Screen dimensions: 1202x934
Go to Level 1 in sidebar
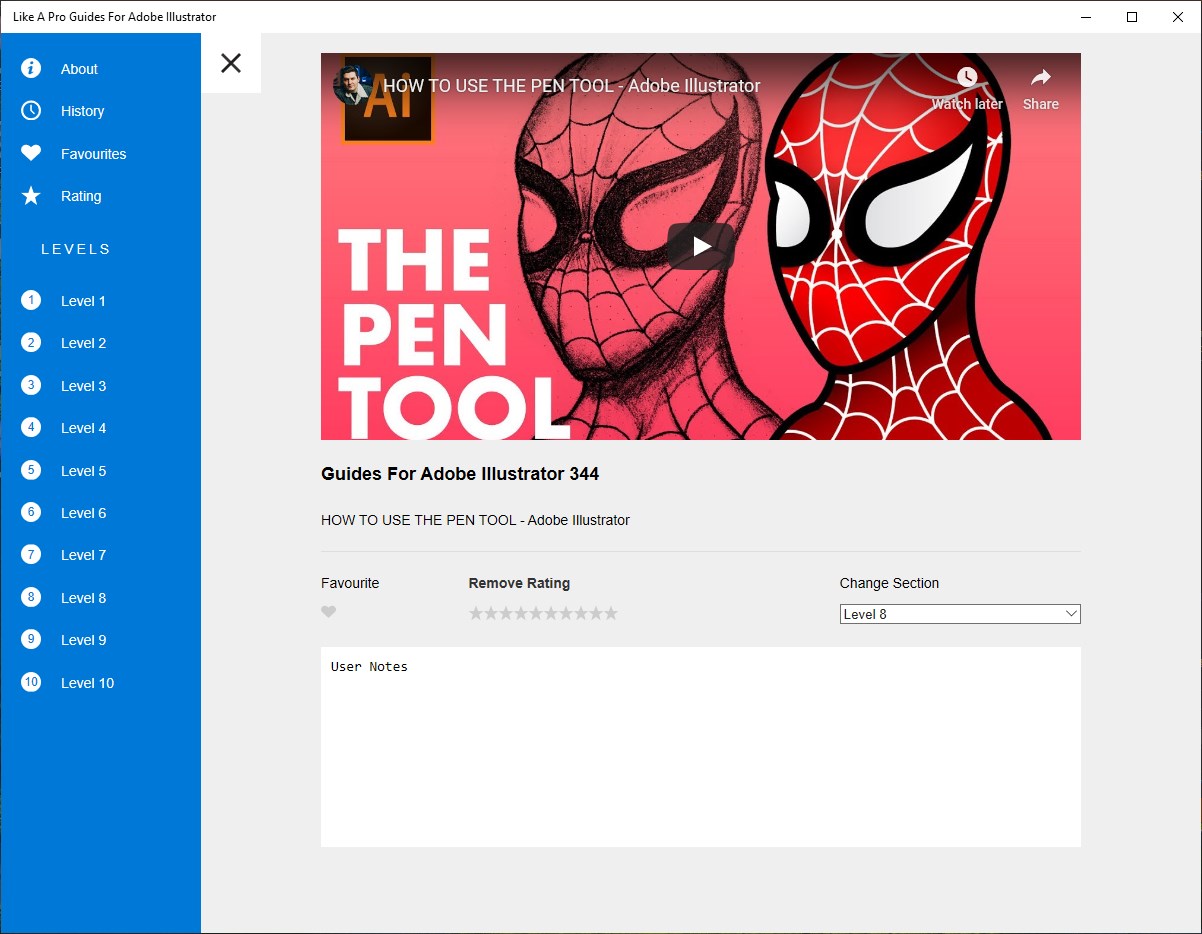click(x=100, y=301)
